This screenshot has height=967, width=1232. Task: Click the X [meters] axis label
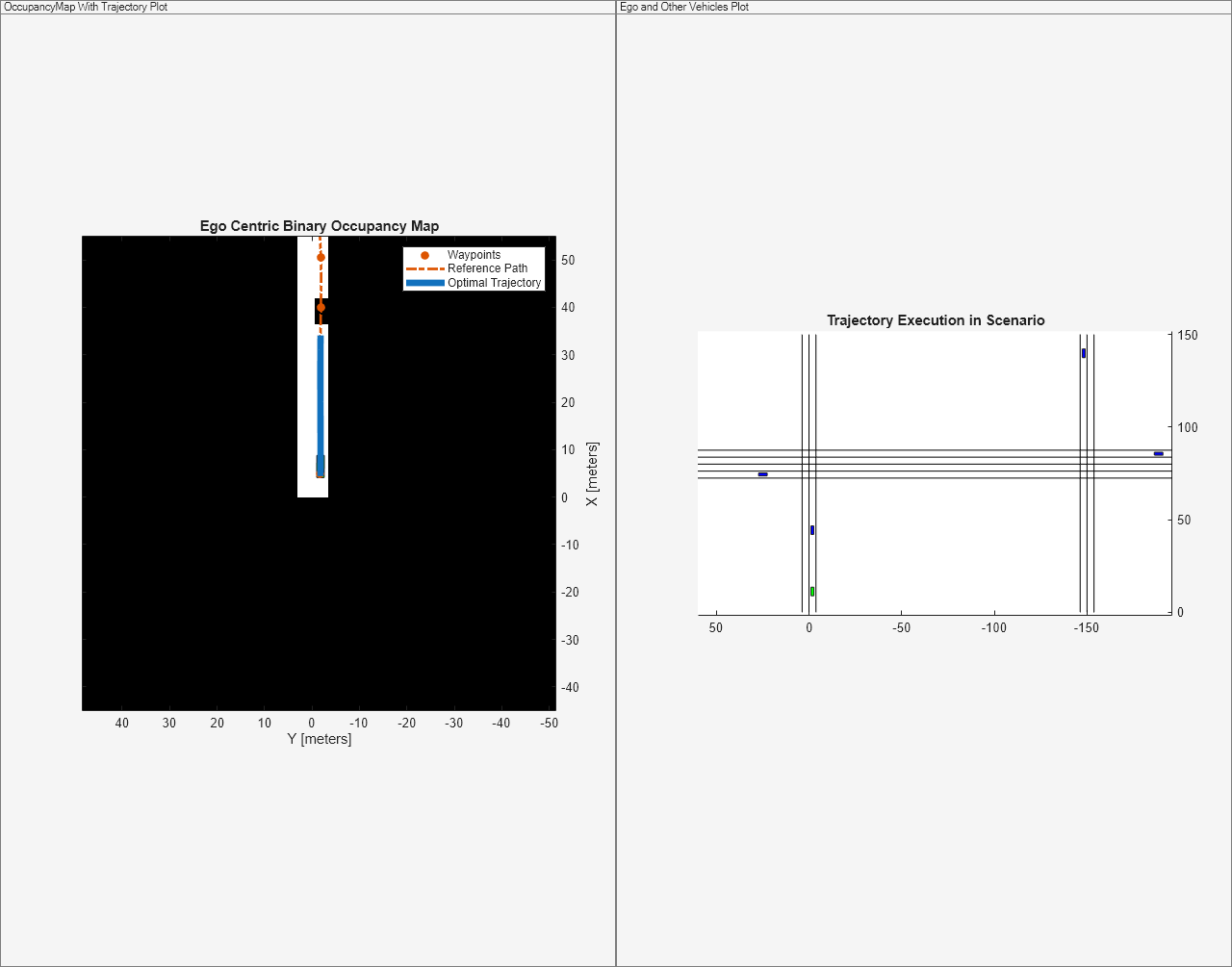[592, 474]
